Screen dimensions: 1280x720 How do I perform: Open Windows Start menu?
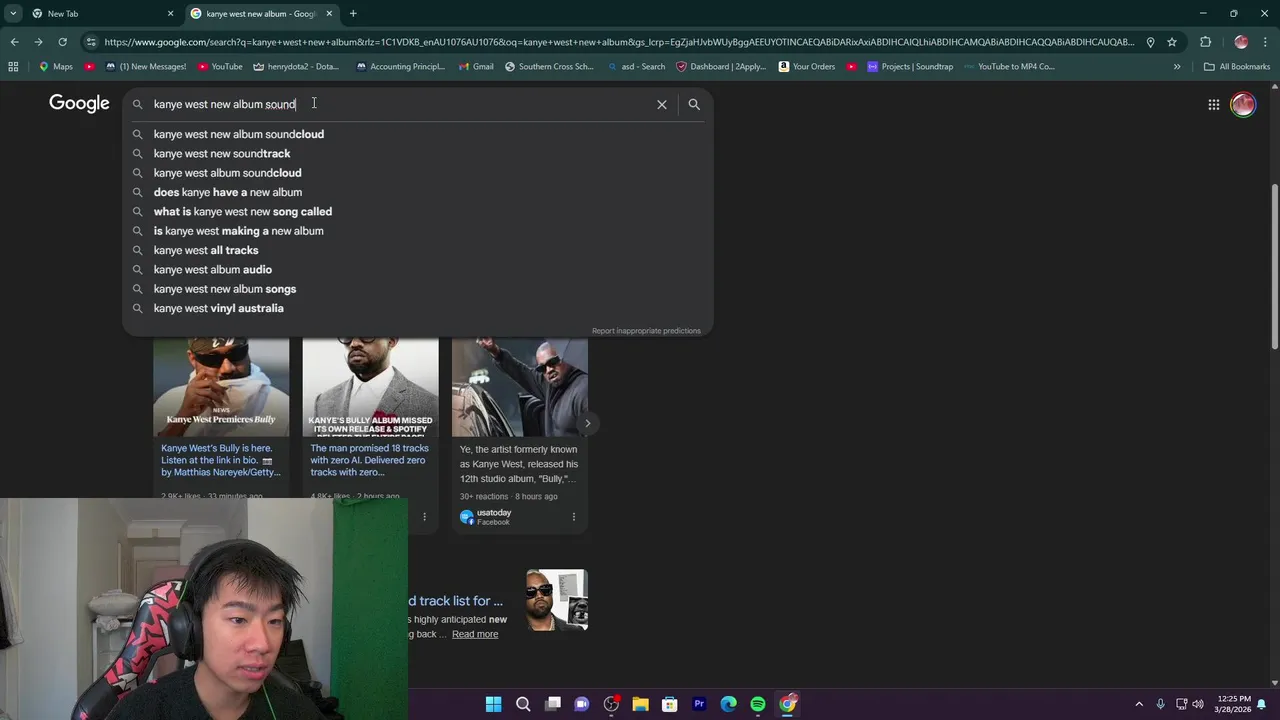coord(493,704)
